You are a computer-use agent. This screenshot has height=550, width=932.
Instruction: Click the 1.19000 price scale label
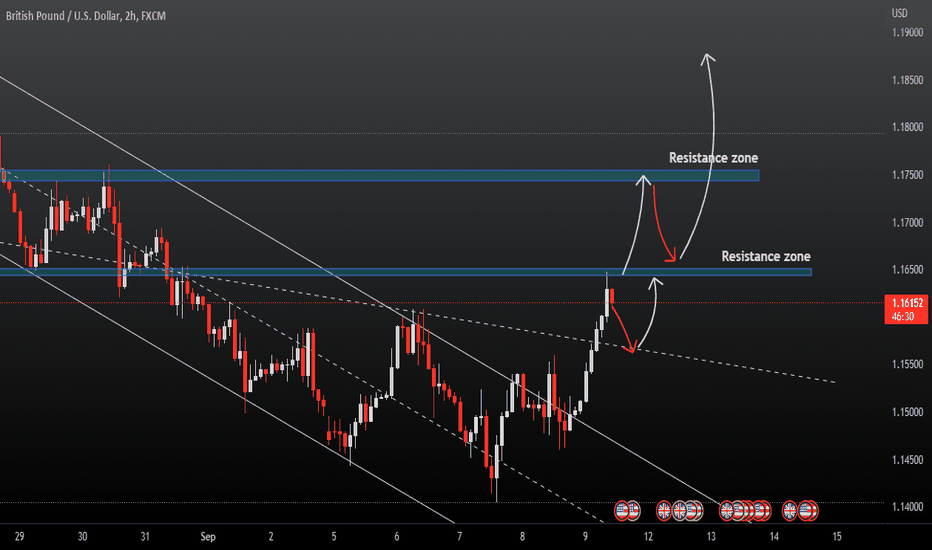[x=908, y=33]
